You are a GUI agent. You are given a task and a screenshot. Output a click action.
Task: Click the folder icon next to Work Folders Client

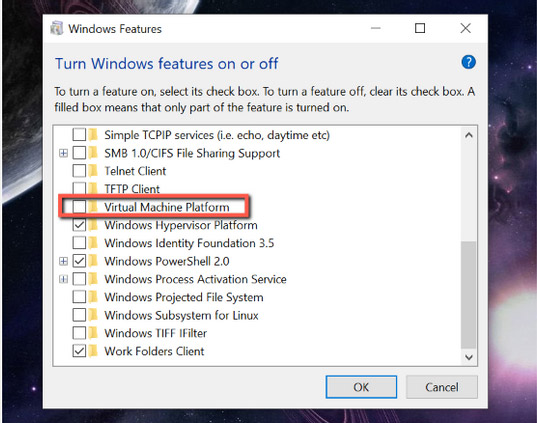93,351
